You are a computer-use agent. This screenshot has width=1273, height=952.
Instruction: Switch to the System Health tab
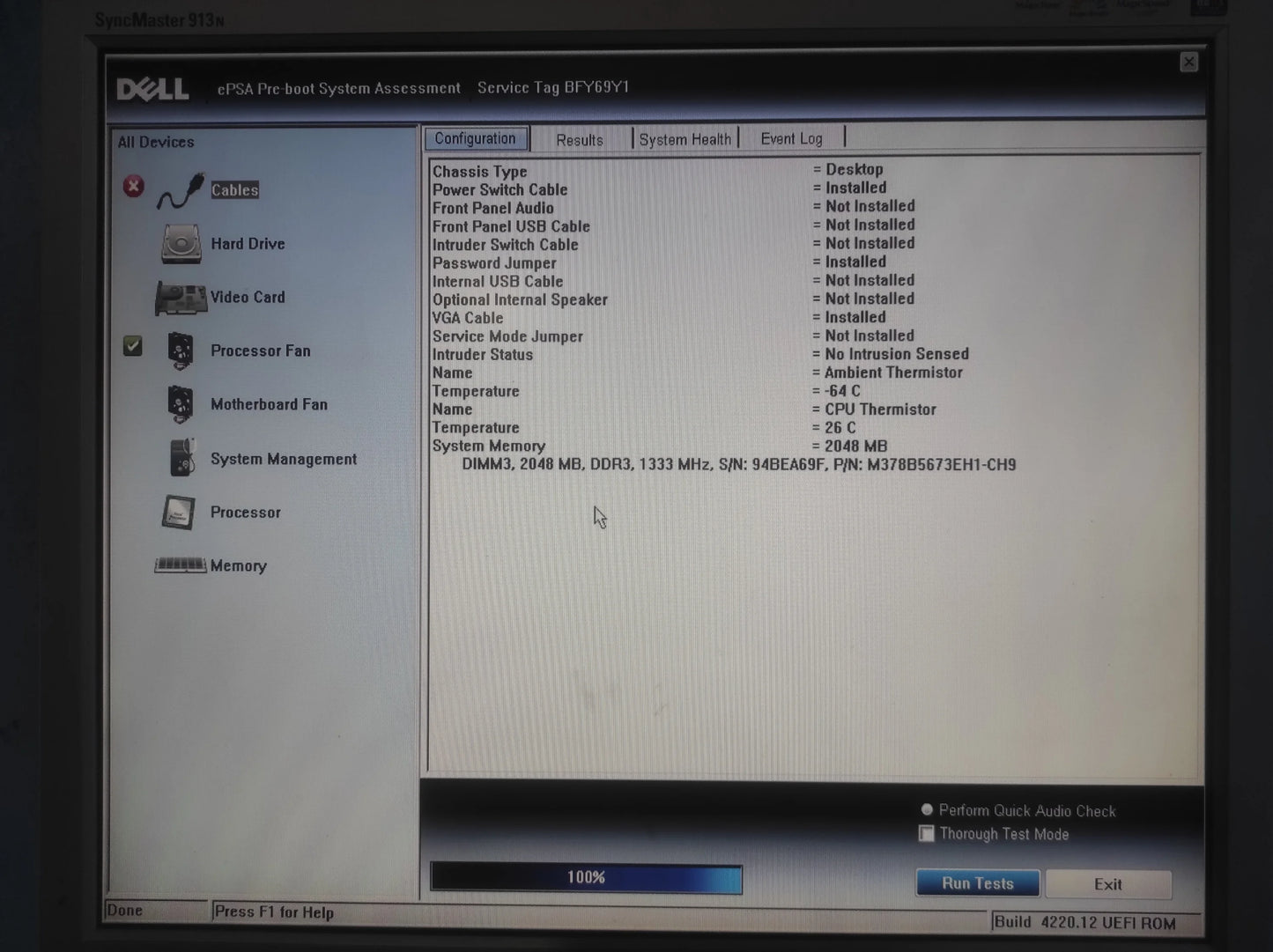coord(685,139)
